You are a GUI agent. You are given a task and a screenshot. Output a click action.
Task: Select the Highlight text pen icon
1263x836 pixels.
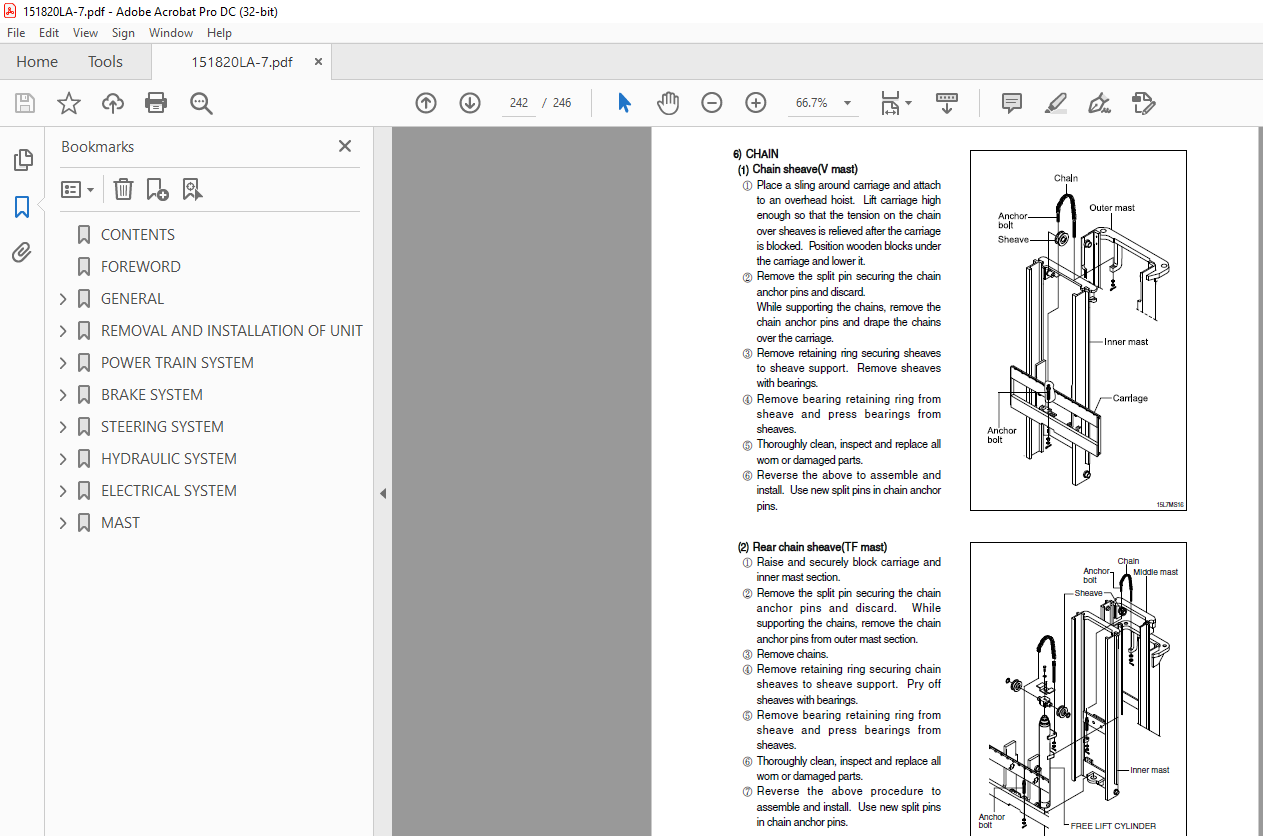(x=1055, y=103)
